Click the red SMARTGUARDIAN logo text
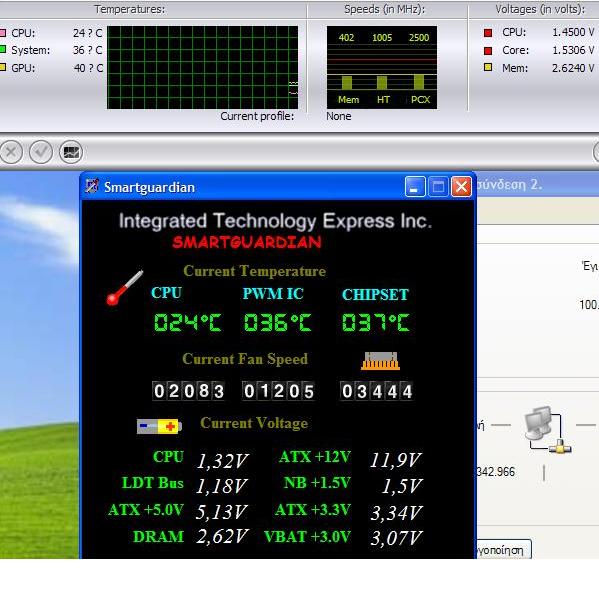Viewport: 599px width, 598px height. 247,242
